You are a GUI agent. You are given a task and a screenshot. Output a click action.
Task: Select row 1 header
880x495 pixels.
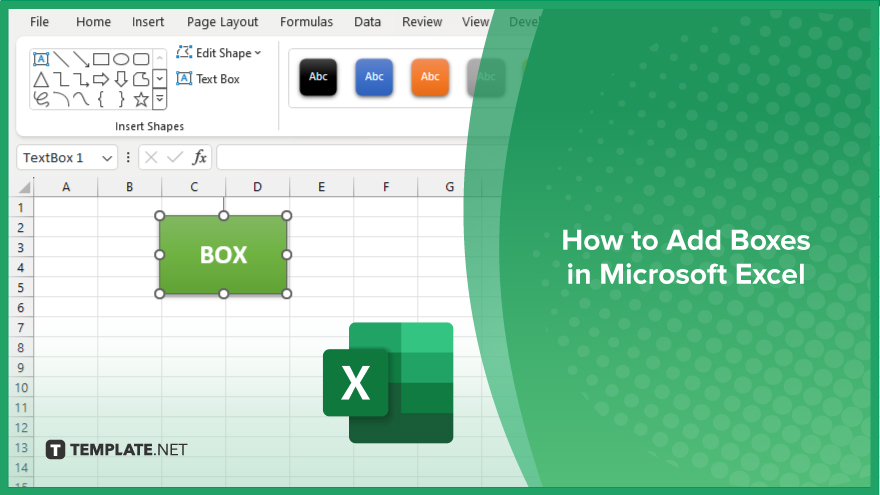coord(21,208)
